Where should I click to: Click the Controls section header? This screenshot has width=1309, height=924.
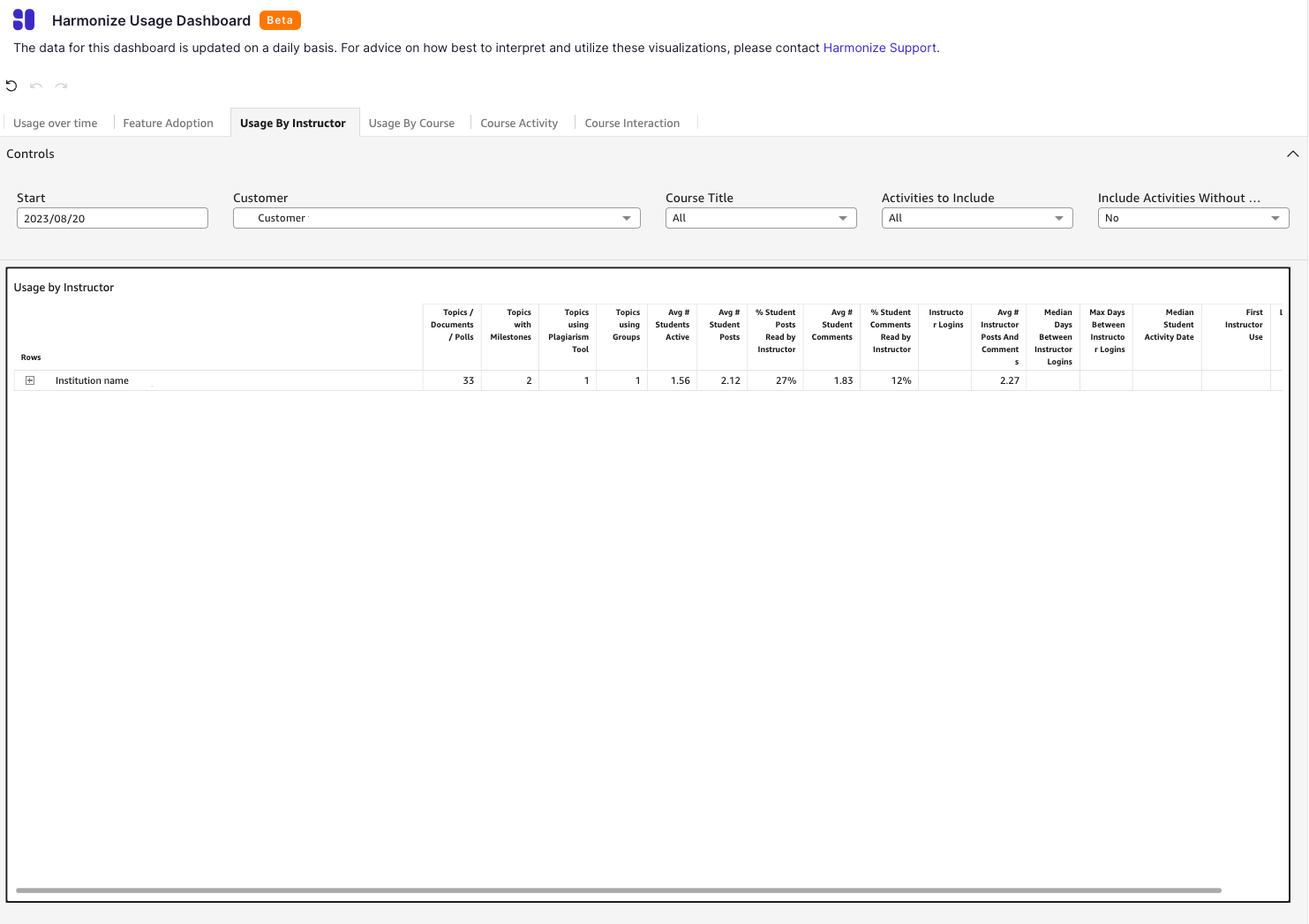31,154
